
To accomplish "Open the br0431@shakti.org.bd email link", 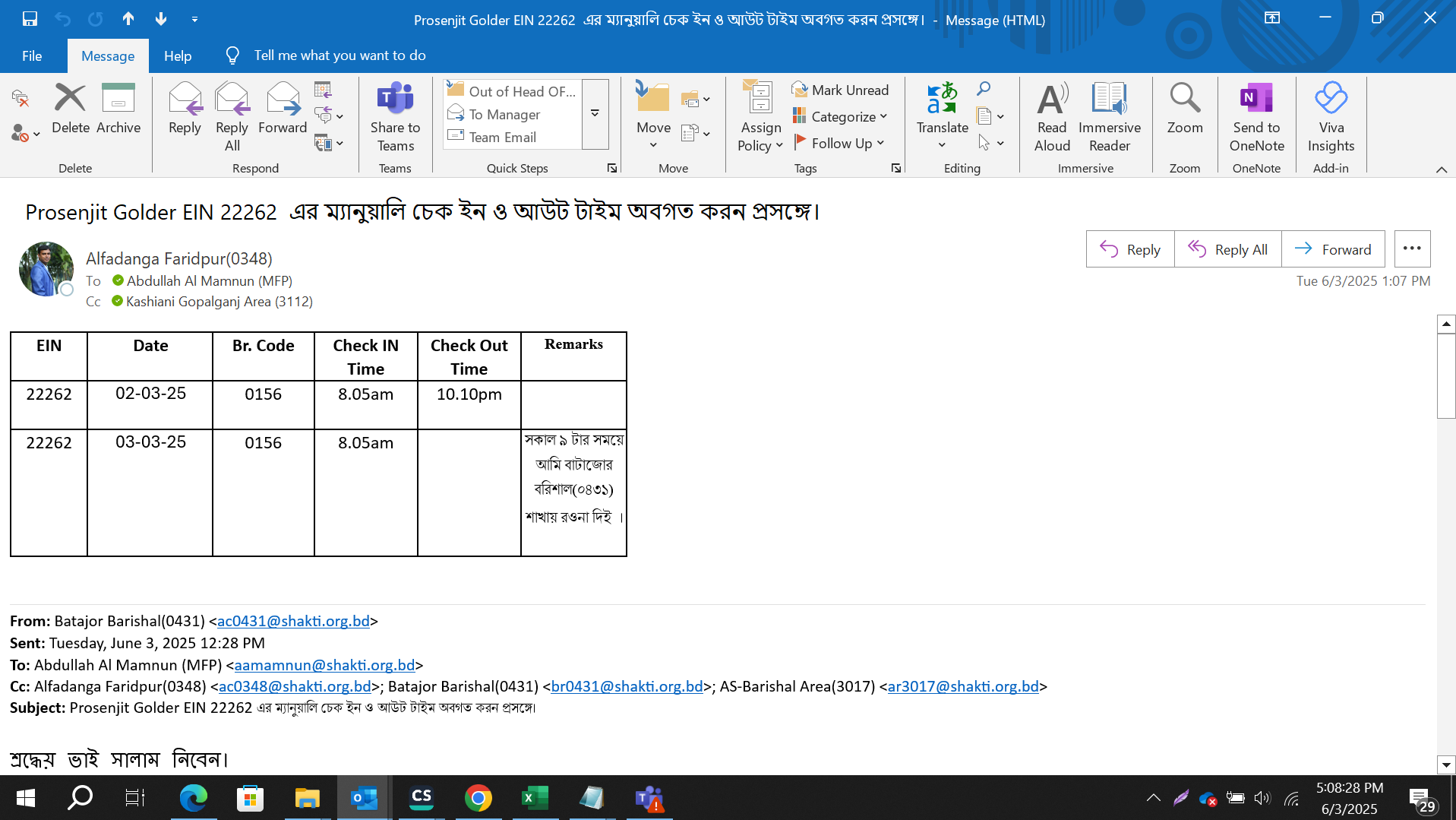I will click(627, 686).
